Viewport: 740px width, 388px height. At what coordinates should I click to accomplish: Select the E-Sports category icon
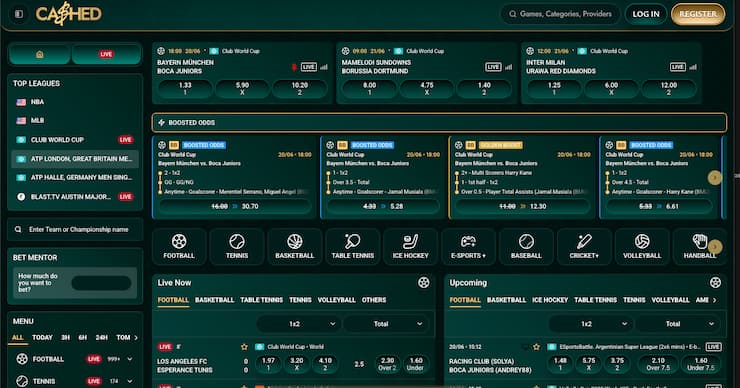coord(468,246)
